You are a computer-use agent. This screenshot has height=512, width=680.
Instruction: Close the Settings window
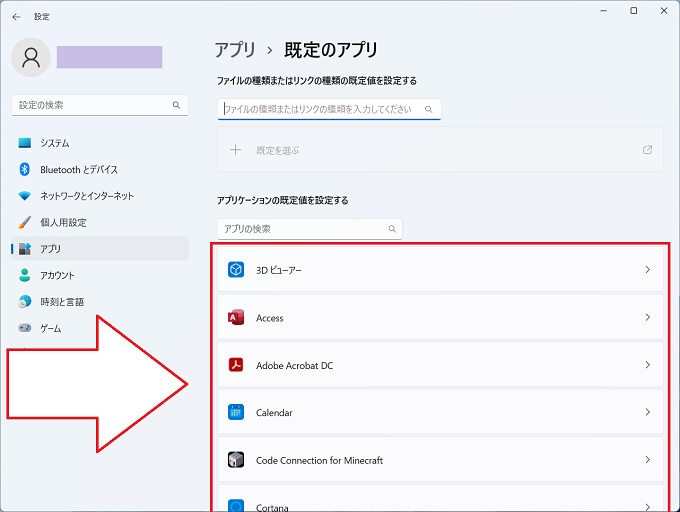(664, 10)
